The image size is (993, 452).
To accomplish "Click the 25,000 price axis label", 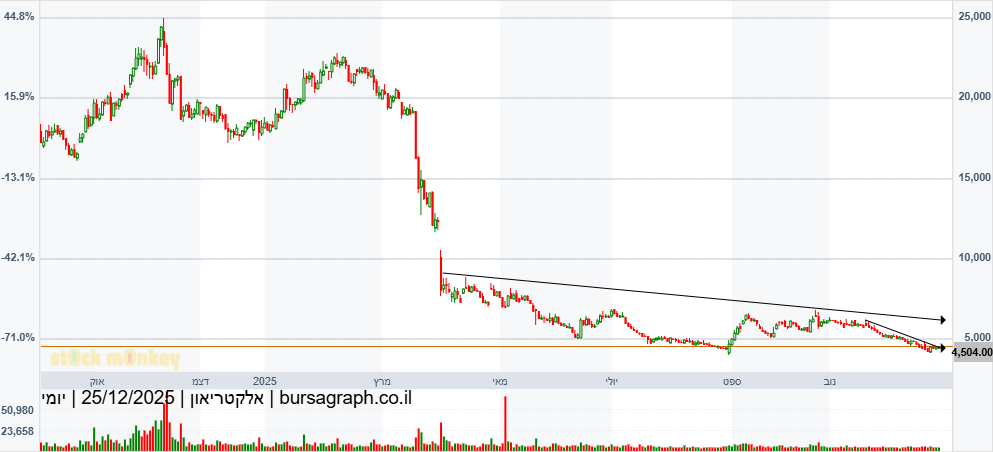I will click(x=974, y=17).
